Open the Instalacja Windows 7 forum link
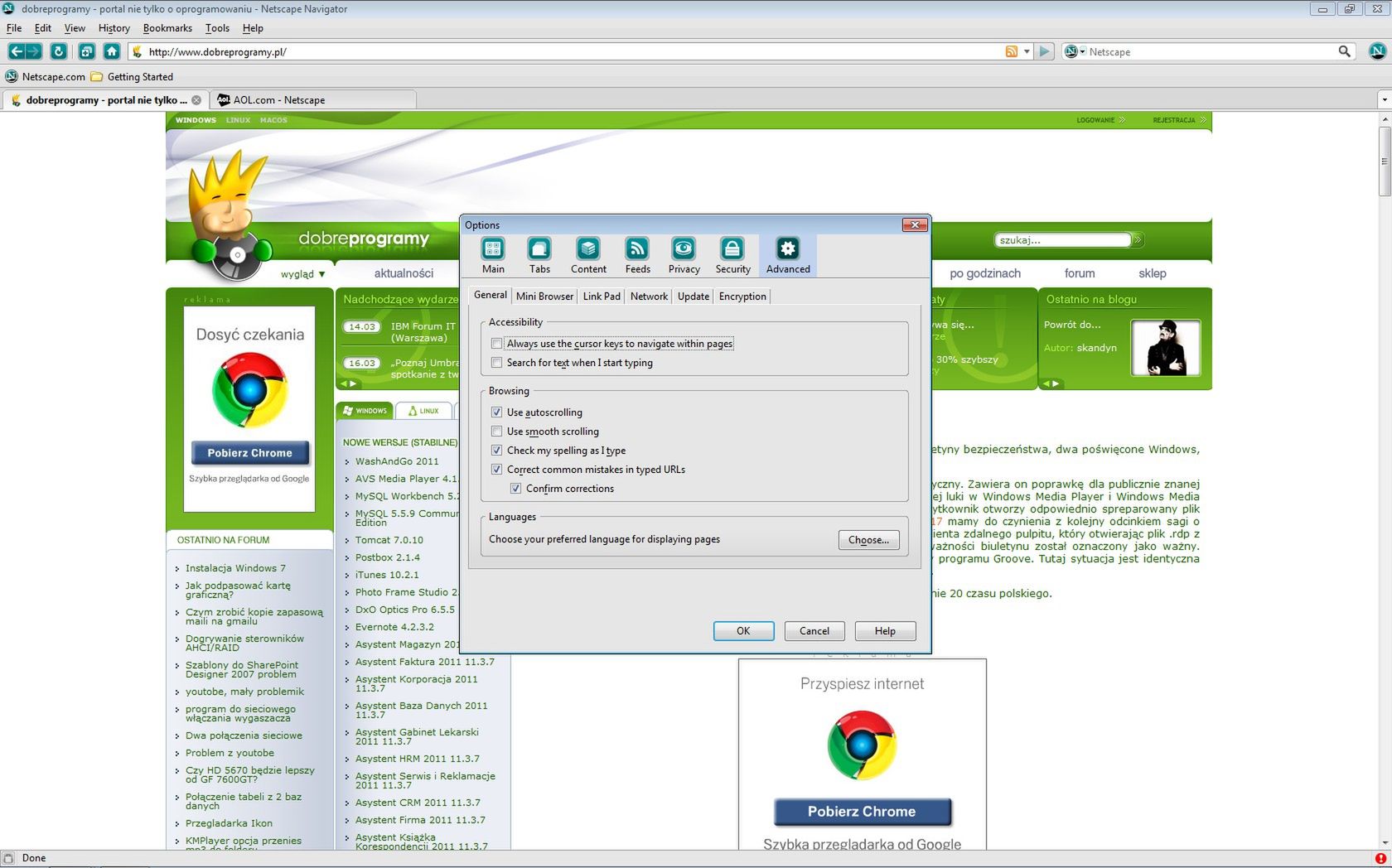 click(x=235, y=568)
